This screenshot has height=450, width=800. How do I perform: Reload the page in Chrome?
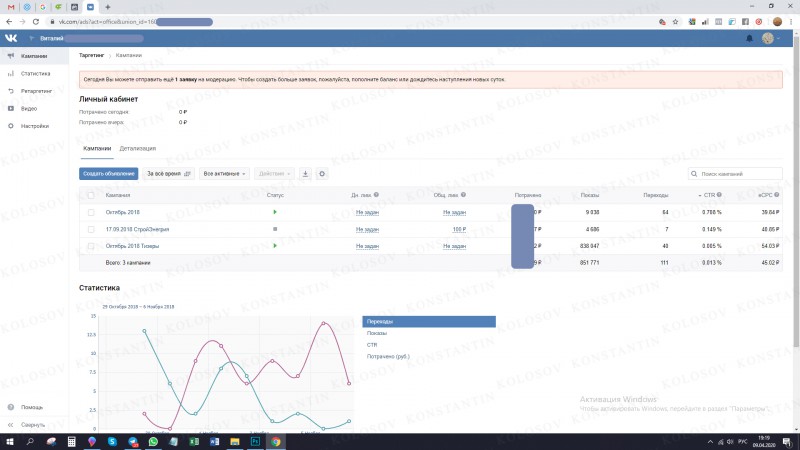(x=36, y=22)
